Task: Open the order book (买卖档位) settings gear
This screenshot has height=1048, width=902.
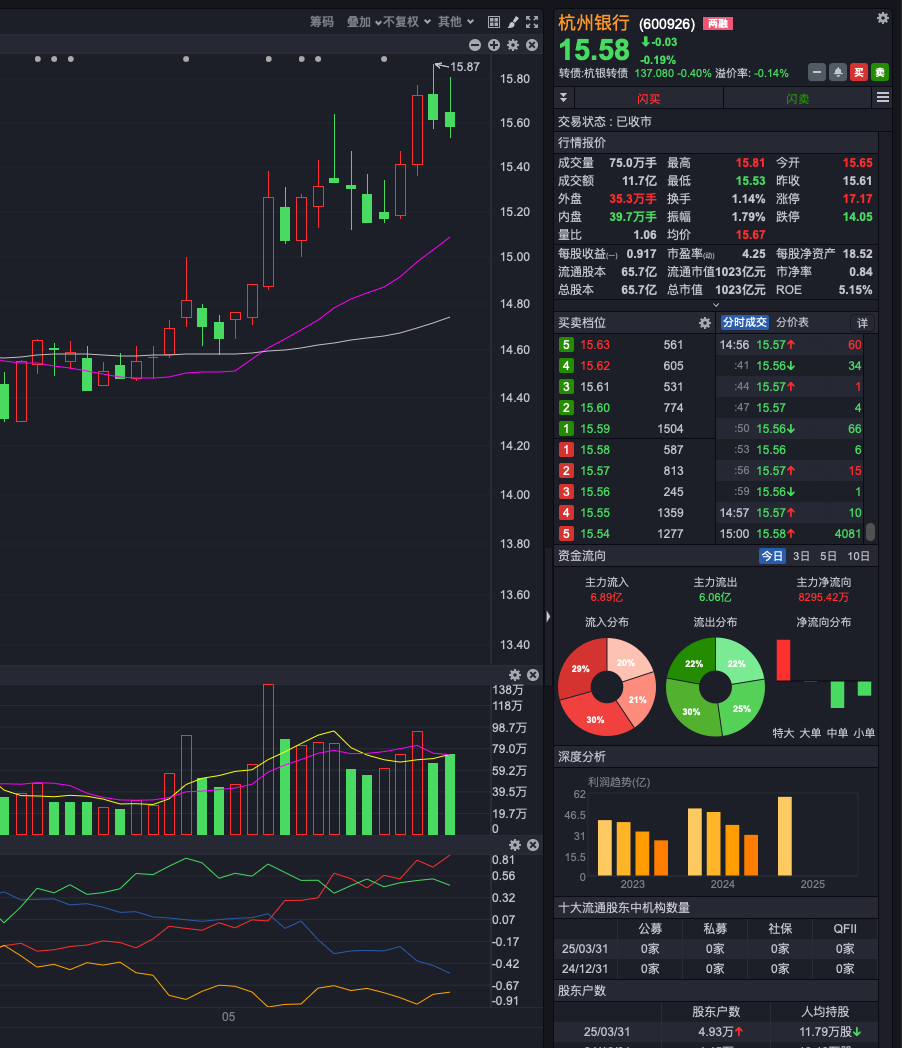Action: tap(704, 322)
